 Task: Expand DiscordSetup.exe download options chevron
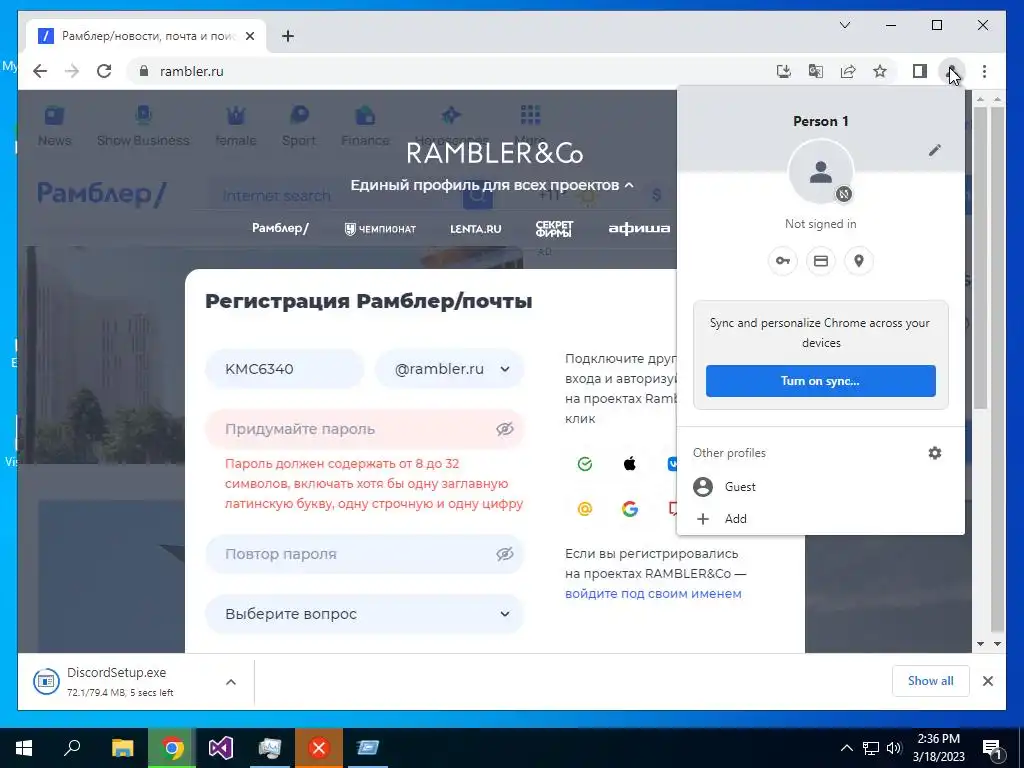click(231, 682)
